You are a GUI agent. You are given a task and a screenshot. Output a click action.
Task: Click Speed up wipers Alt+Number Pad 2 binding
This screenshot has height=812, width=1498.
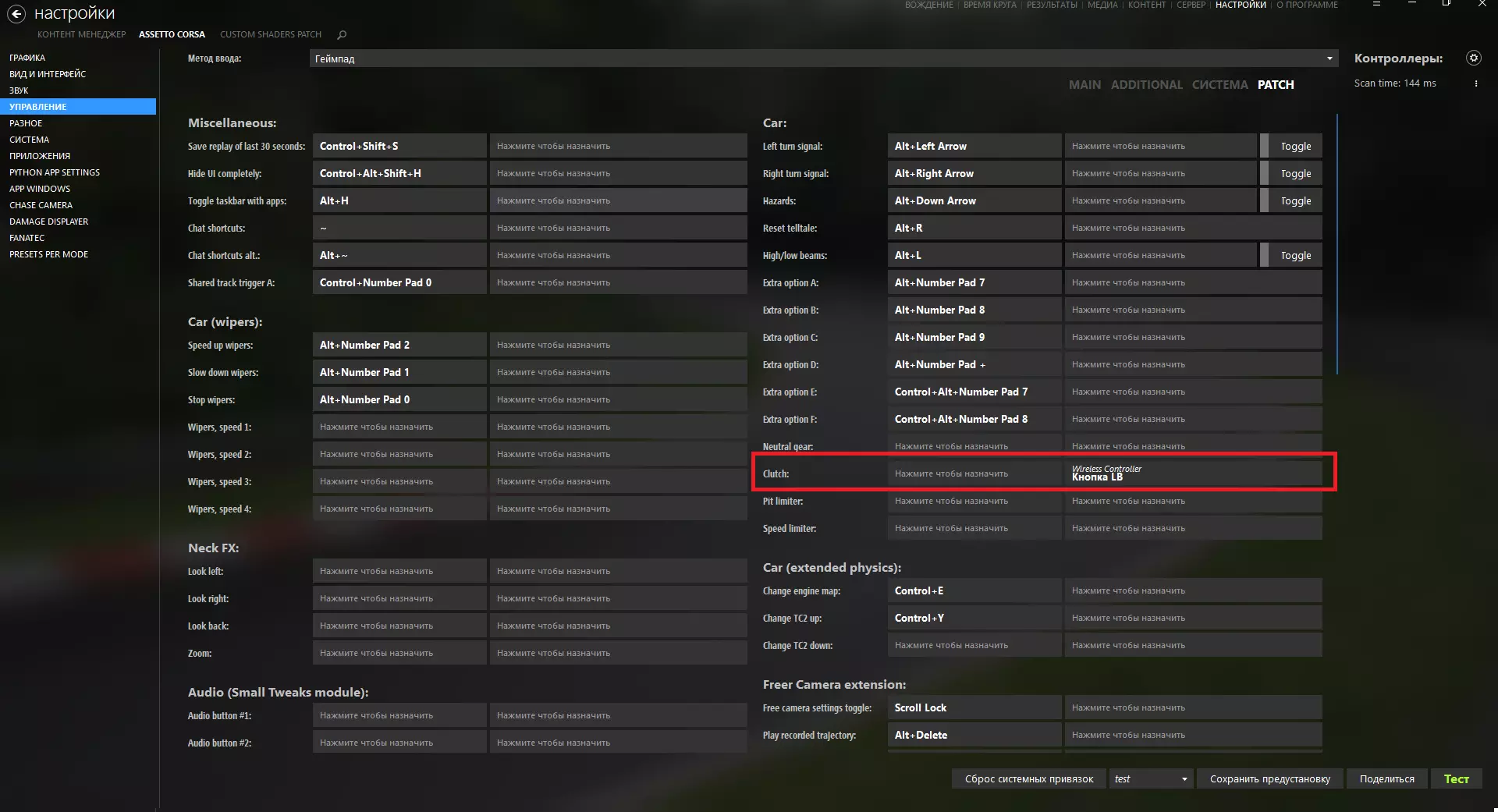click(399, 345)
